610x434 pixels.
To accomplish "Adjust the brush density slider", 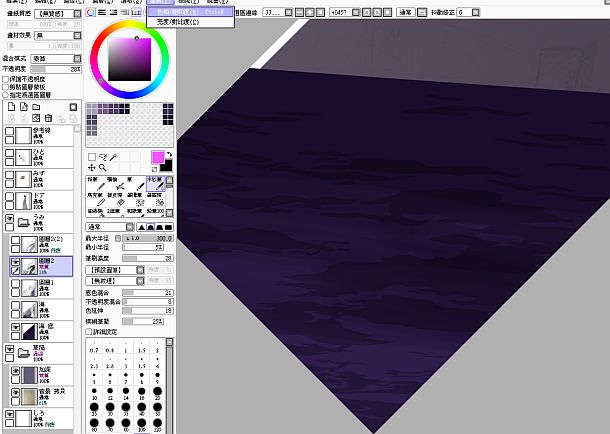I will pyautogui.click(x=148, y=258).
